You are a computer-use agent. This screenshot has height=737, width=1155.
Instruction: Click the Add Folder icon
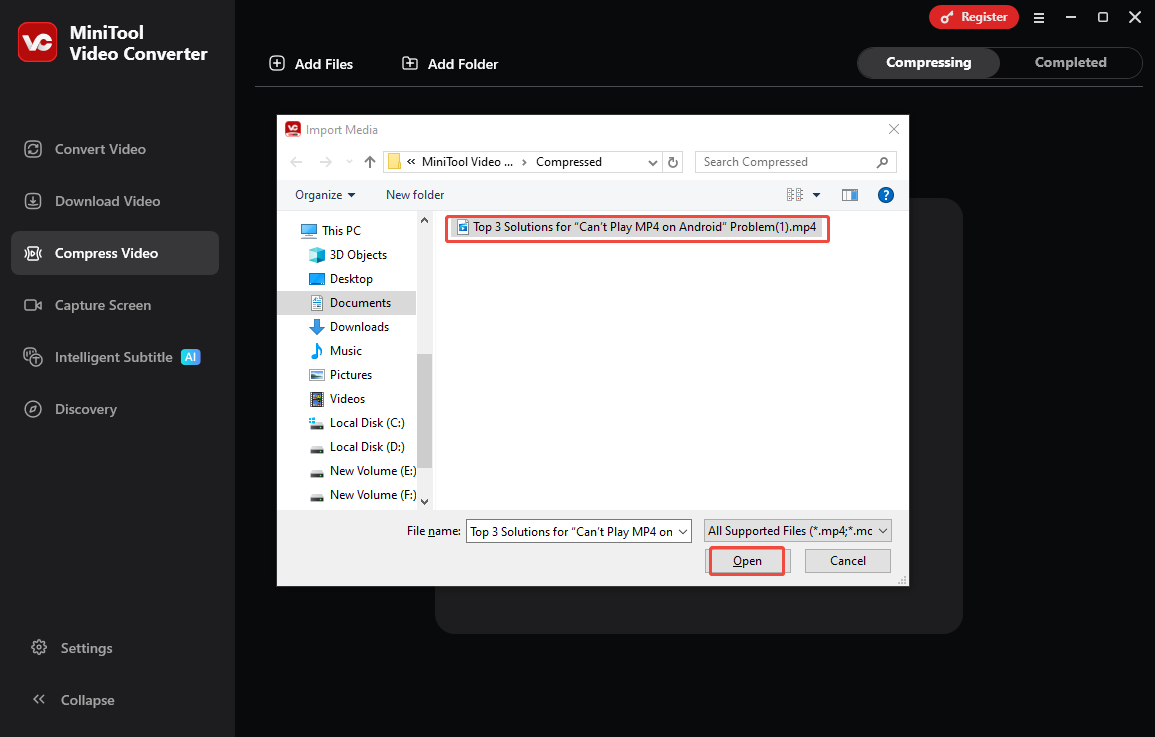409,63
